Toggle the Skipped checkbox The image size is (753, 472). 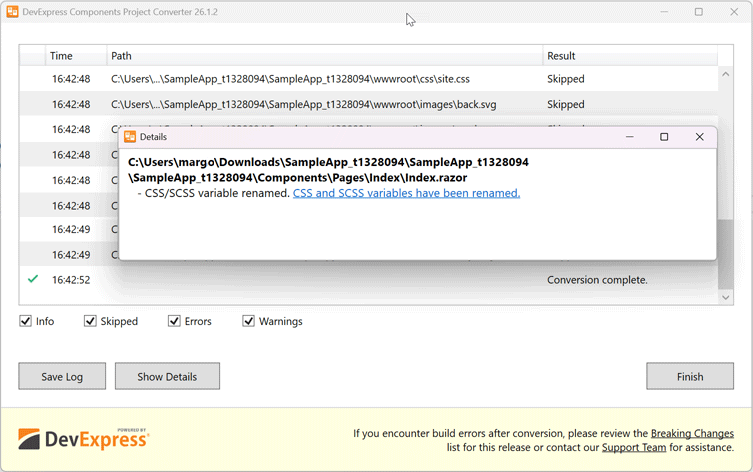(90, 321)
